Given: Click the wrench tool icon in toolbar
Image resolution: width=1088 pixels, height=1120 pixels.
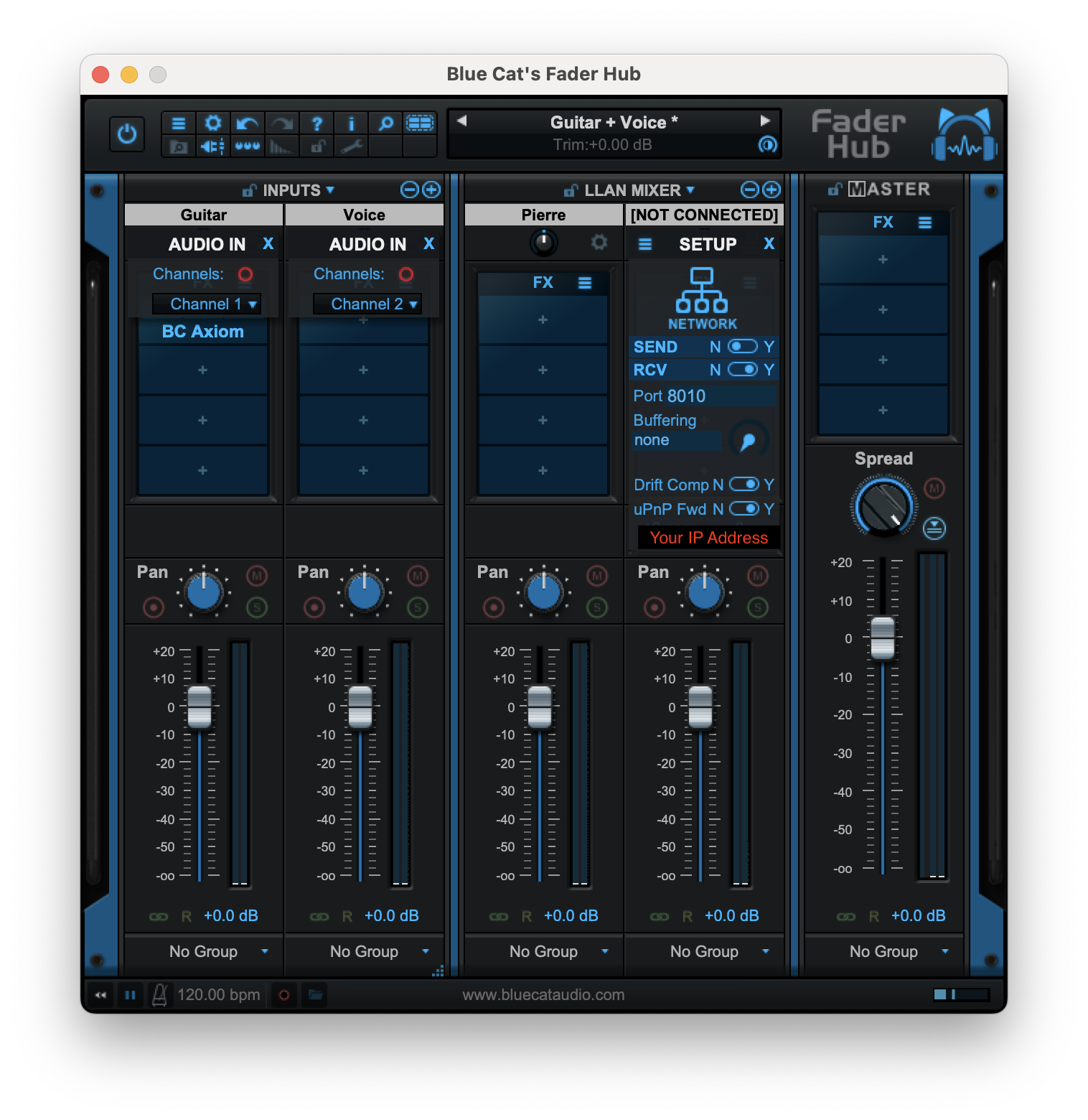Looking at the screenshot, I should click(351, 146).
